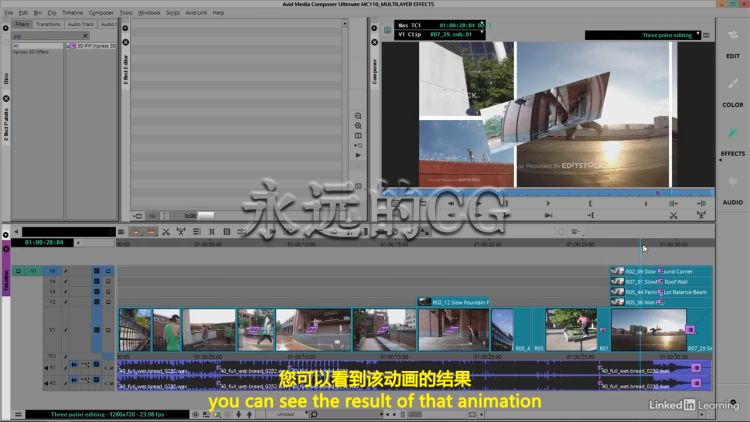
Task: Toggle V1 track monitor icon
Action: [x=108, y=330]
